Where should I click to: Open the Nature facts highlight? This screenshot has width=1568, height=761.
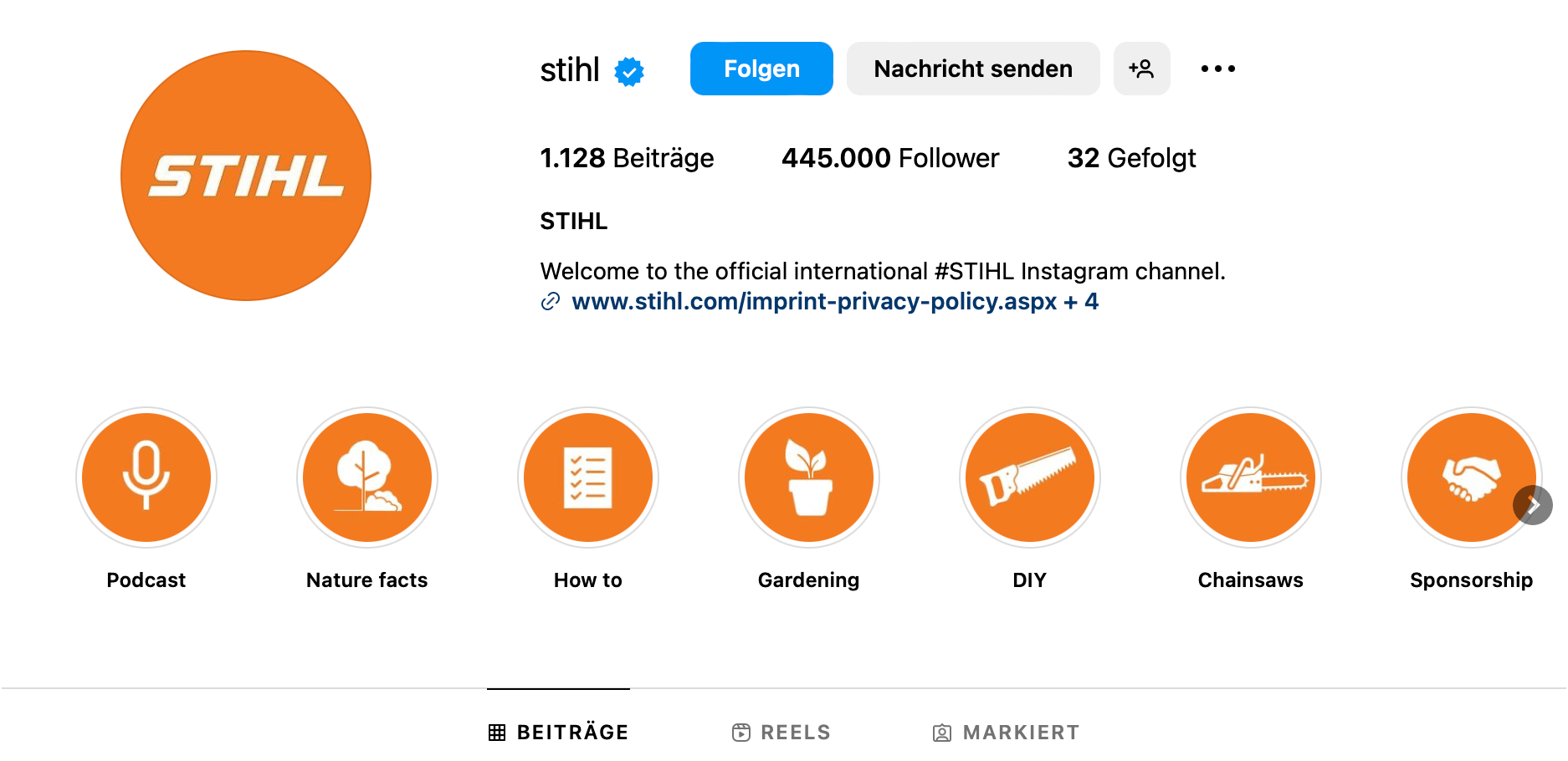(x=367, y=478)
